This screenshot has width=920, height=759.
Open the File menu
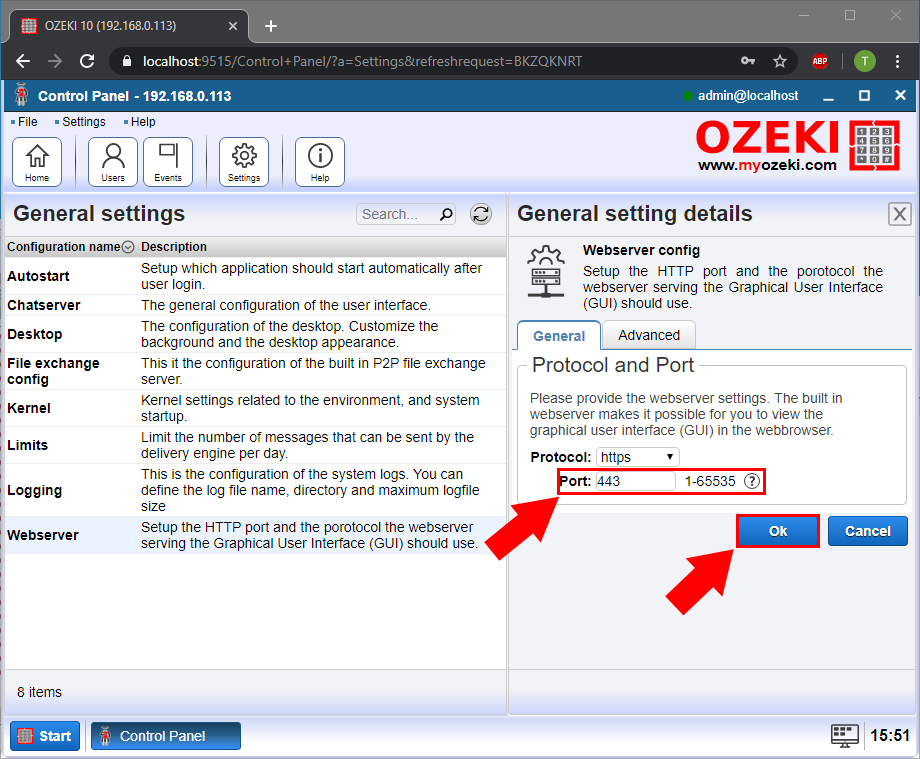click(x=27, y=122)
